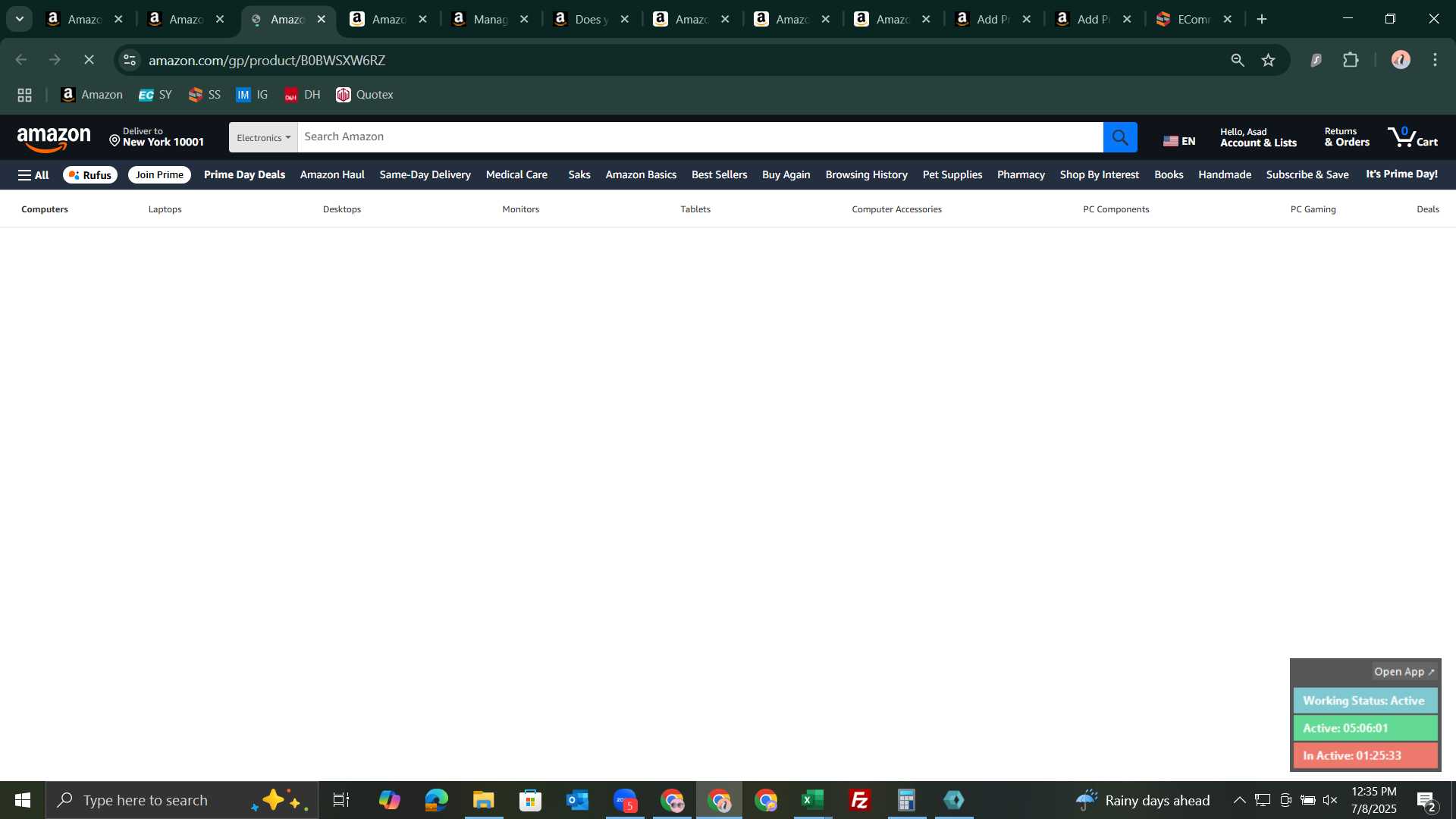The height and width of the screenshot is (819, 1456).
Task: Open Prime Day Deals link
Action: 244,174
